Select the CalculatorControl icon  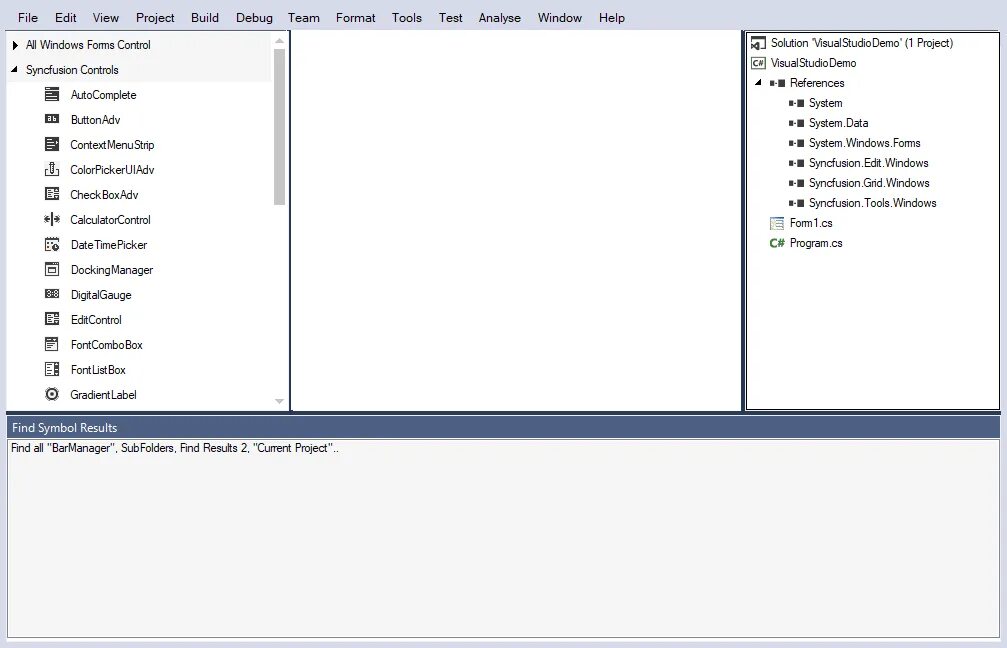[x=52, y=219]
